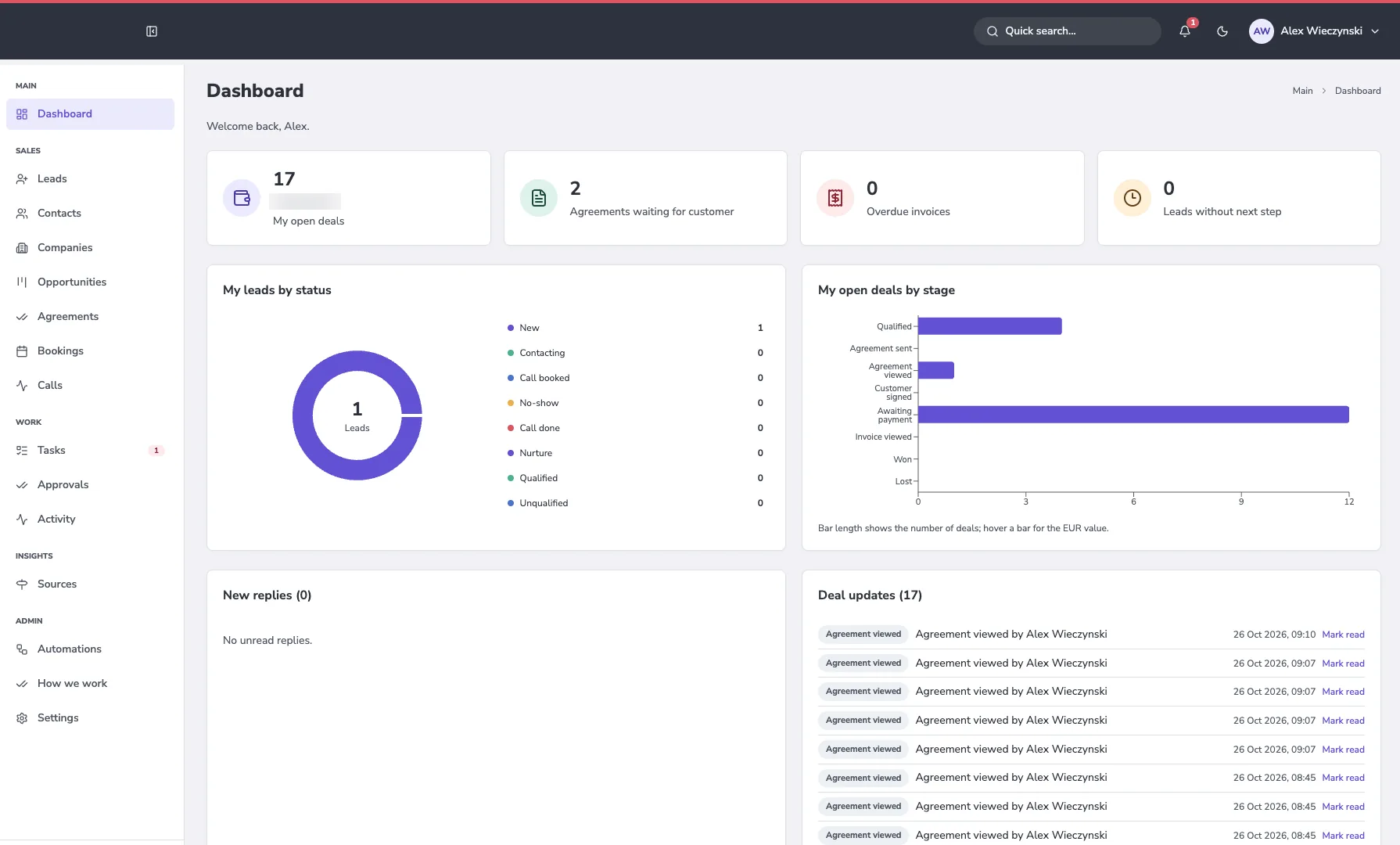
Task: Open the Overdue invoices card
Action: 942,198
